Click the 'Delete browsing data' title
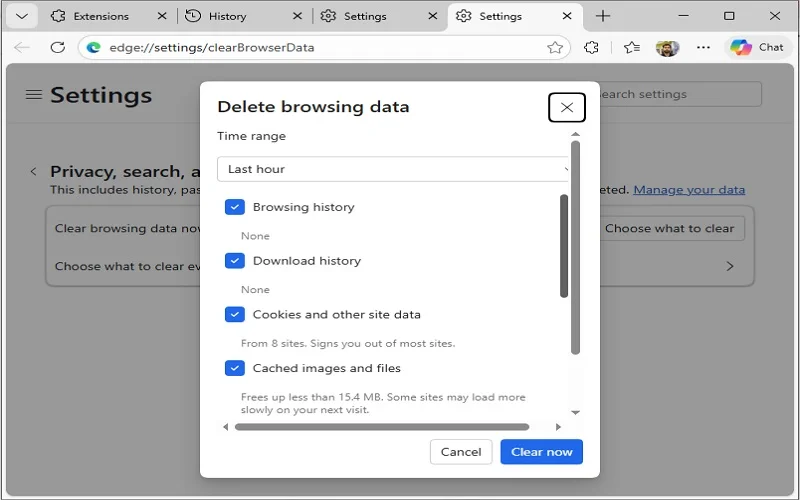Viewport: 800px width, 500px height. 313,107
